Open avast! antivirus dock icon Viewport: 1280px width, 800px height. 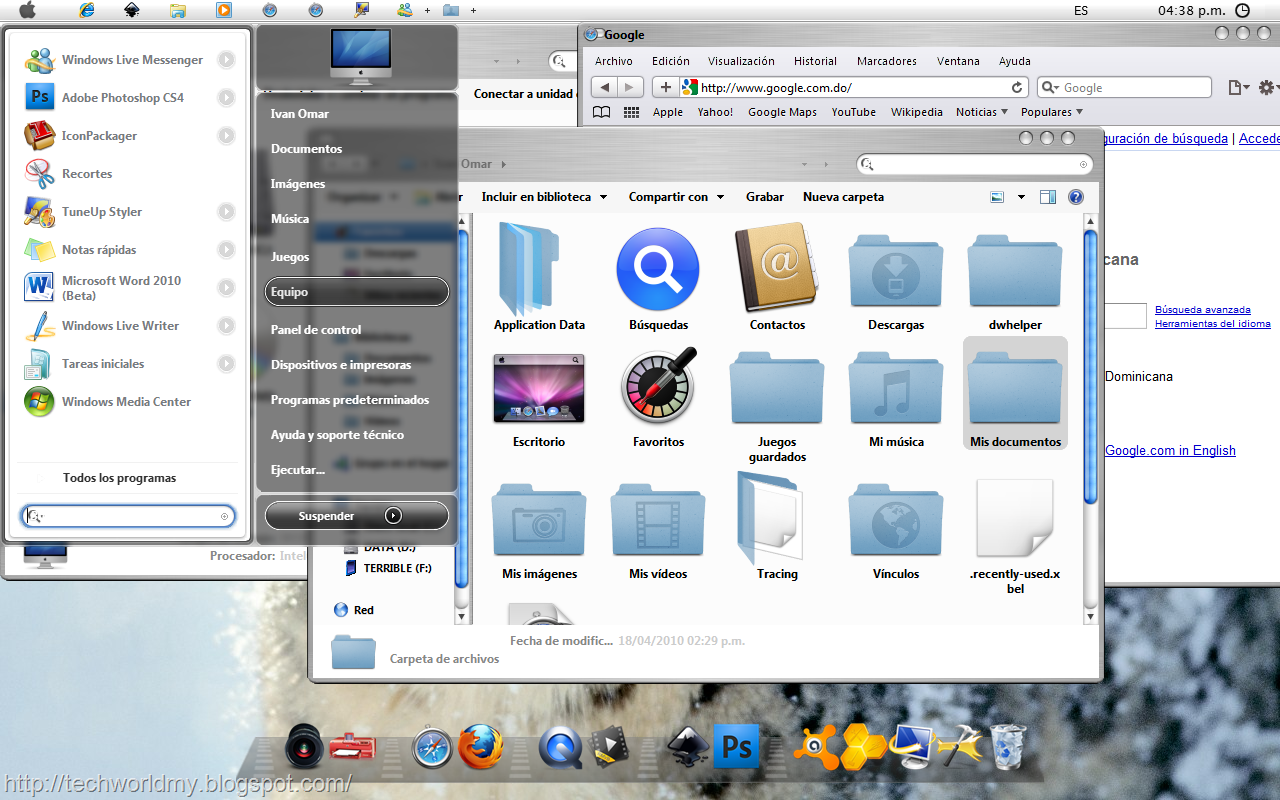pyautogui.click(x=816, y=748)
